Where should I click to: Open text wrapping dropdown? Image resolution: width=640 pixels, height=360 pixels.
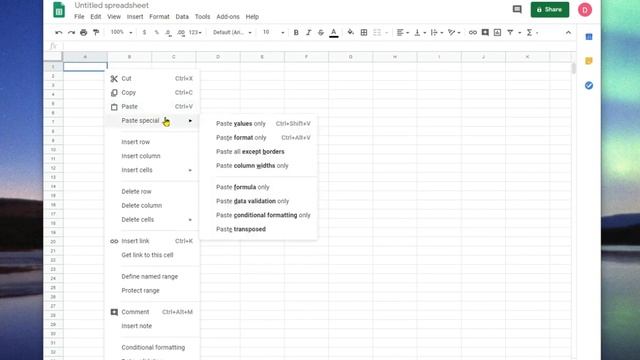[437, 33]
